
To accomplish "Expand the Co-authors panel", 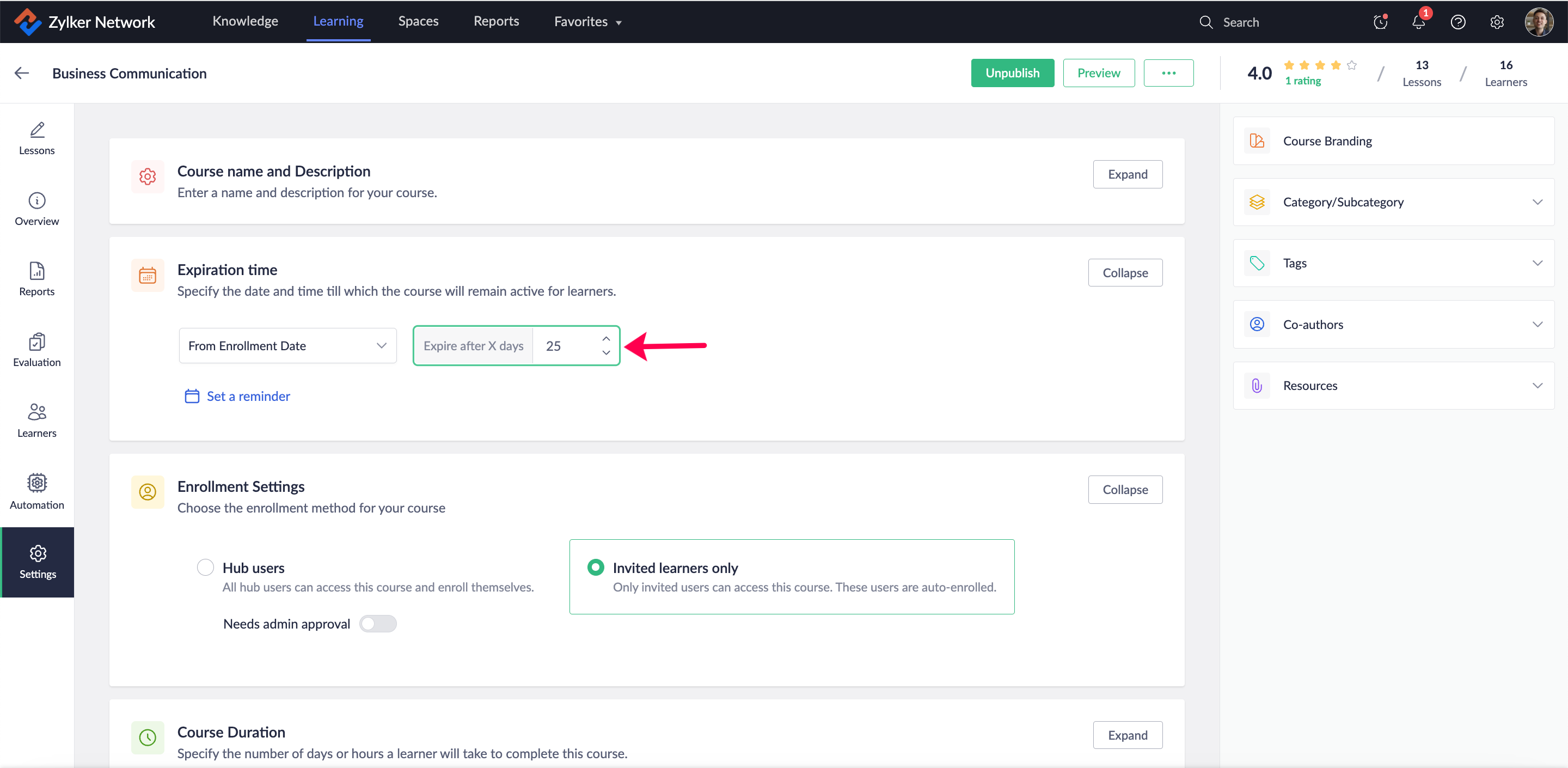I will (1393, 325).
